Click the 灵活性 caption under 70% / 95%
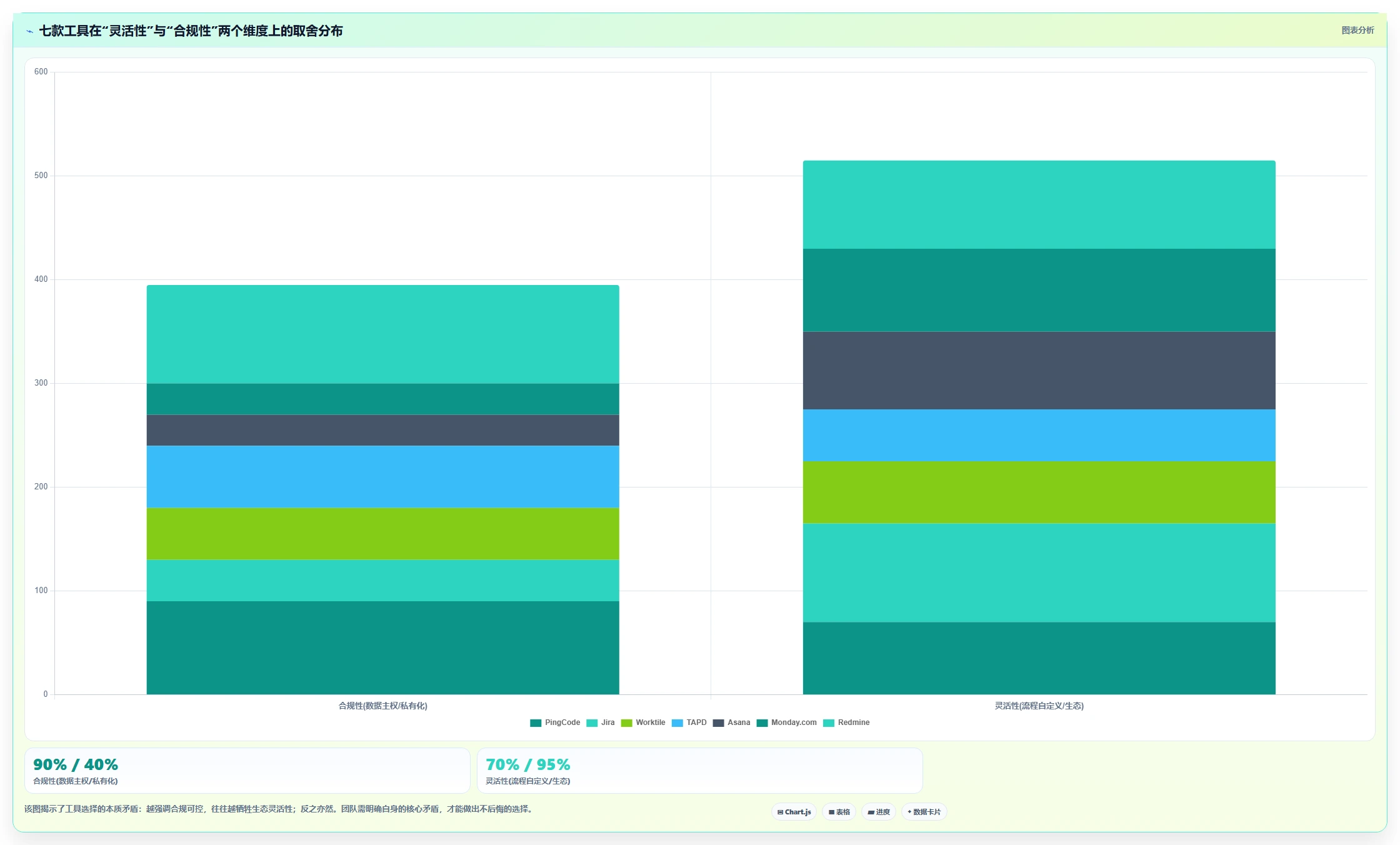Image resolution: width=1400 pixels, height=845 pixels. pyautogui.click(x=528, y=781)
